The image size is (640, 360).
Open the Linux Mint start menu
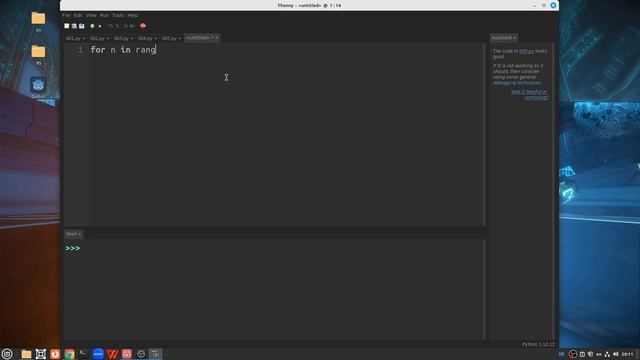(x=7, y=353)
